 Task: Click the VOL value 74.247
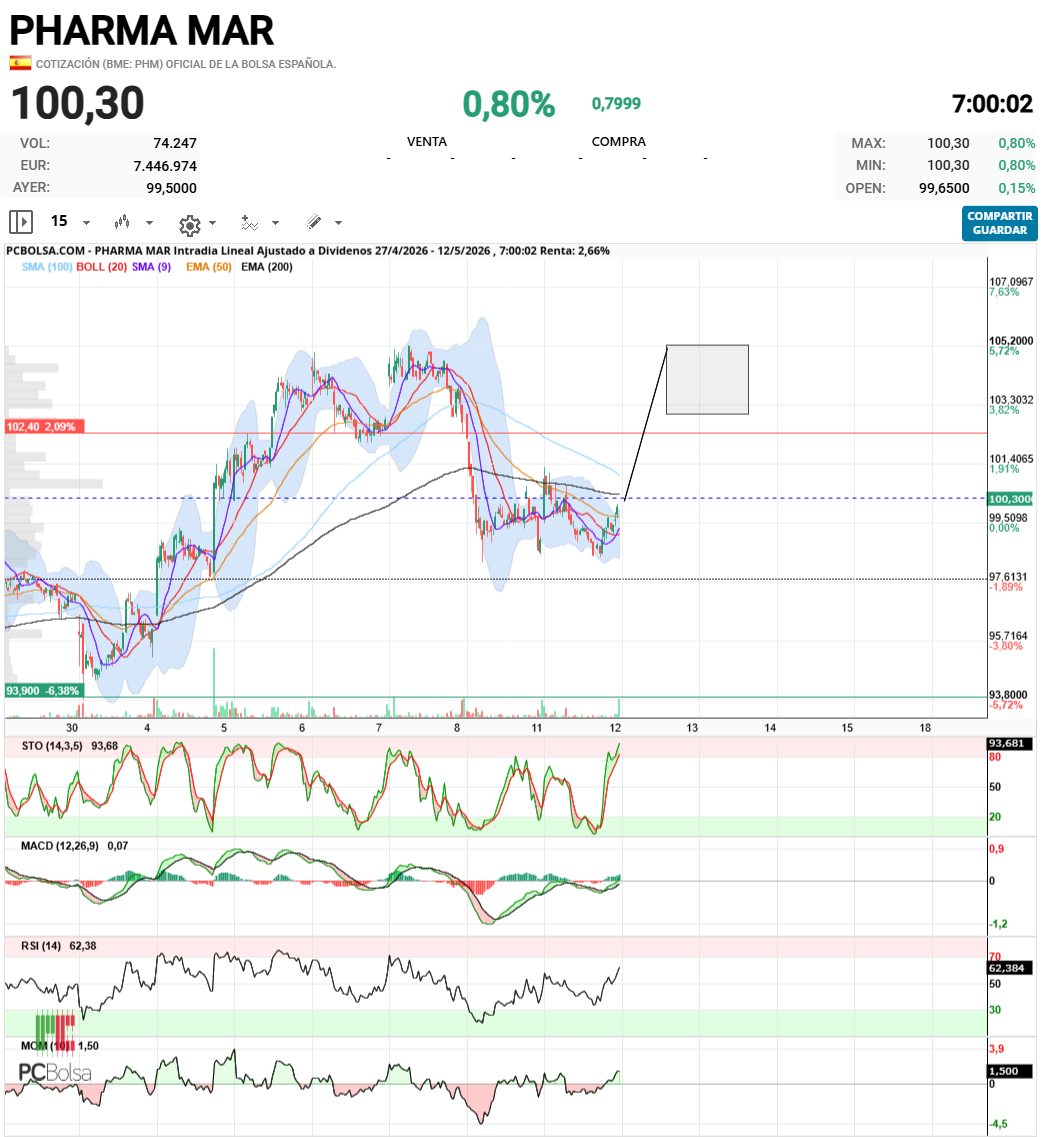pos(175,144)
